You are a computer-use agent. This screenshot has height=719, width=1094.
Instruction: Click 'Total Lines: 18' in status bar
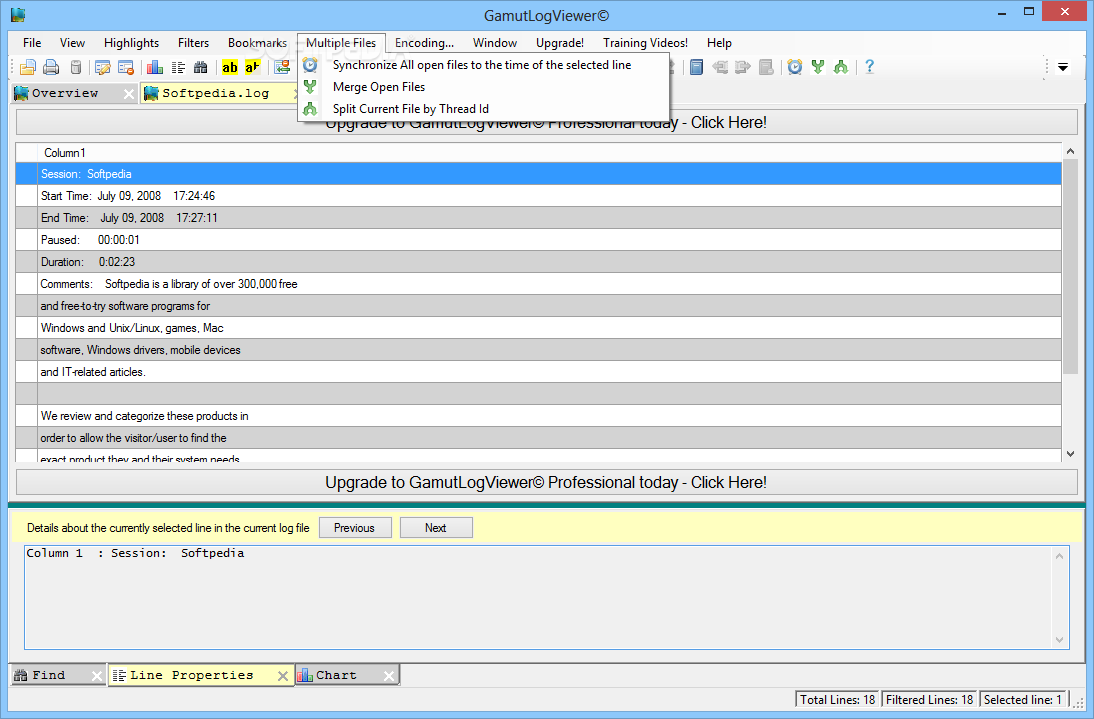click(837, 699)
